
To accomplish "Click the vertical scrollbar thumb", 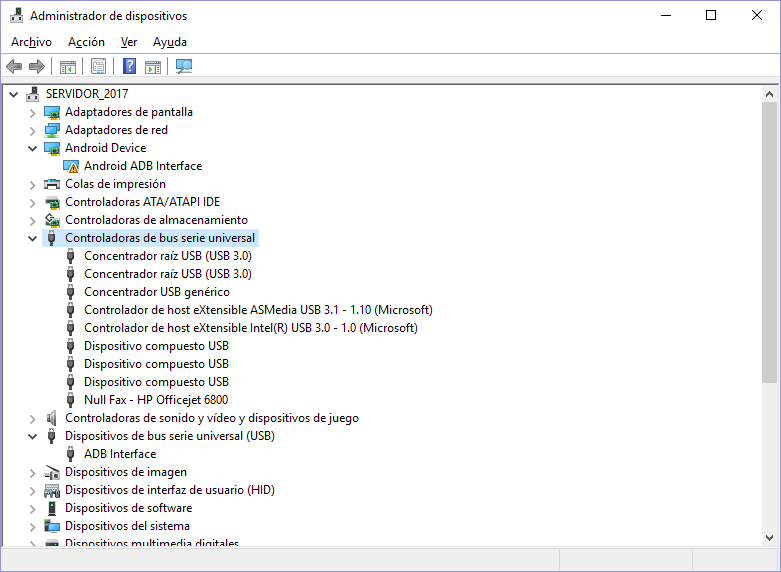I will (769, 243).
